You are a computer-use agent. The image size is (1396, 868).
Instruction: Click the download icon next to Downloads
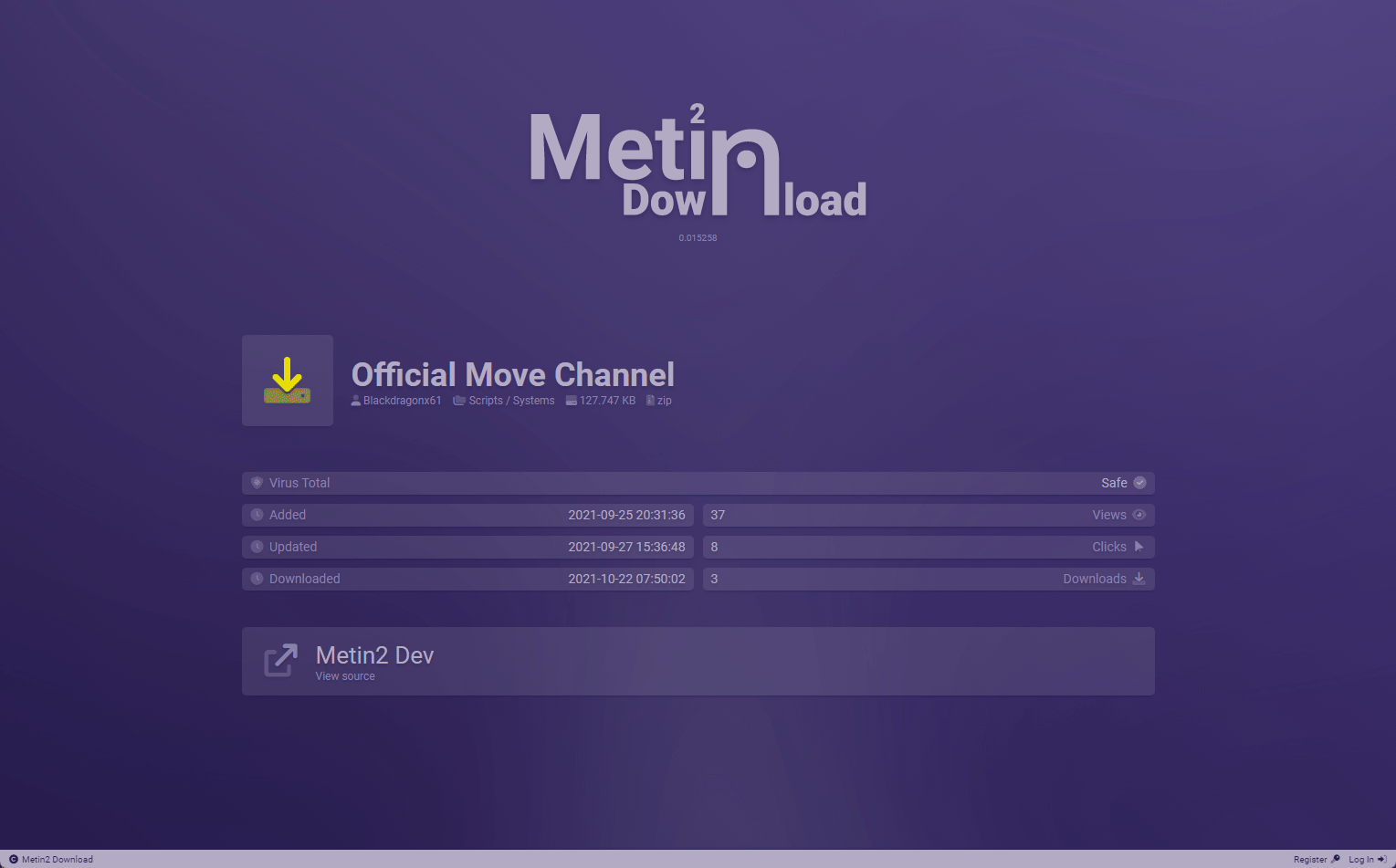[1139, 579]
